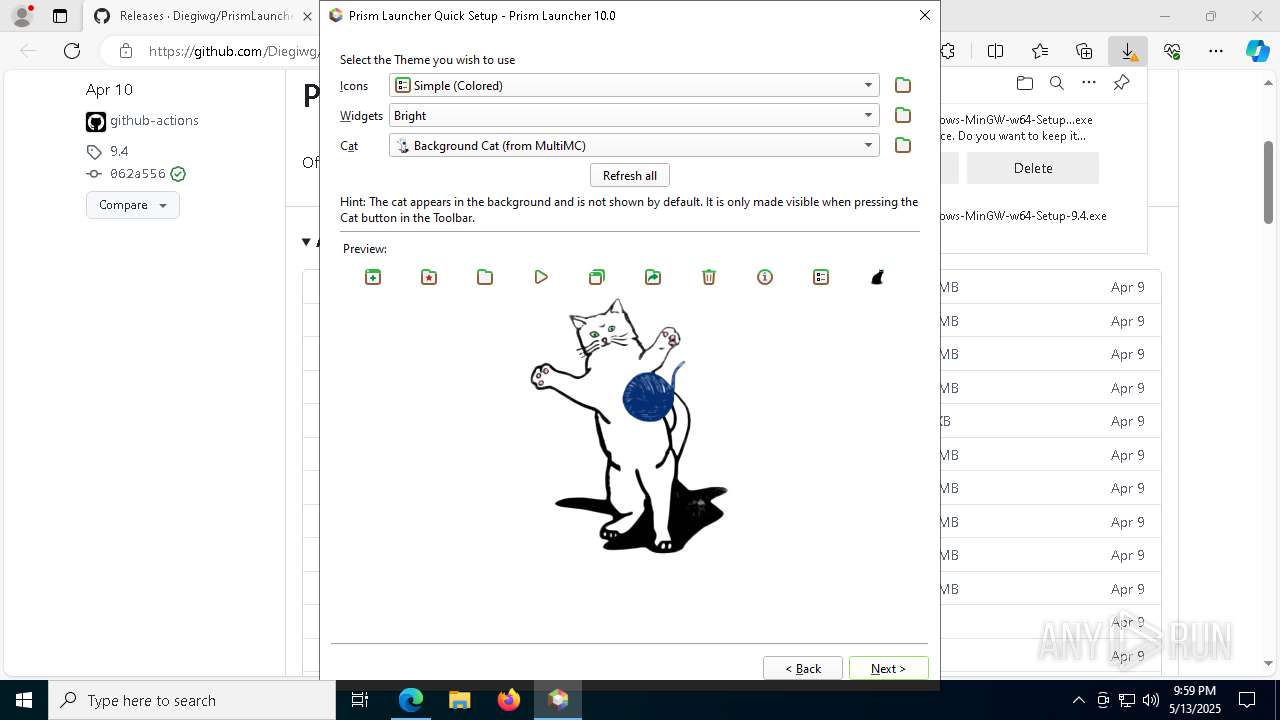Close the Releases browser tab
The height and width of the screenshot is (720, 1280).
307,16
